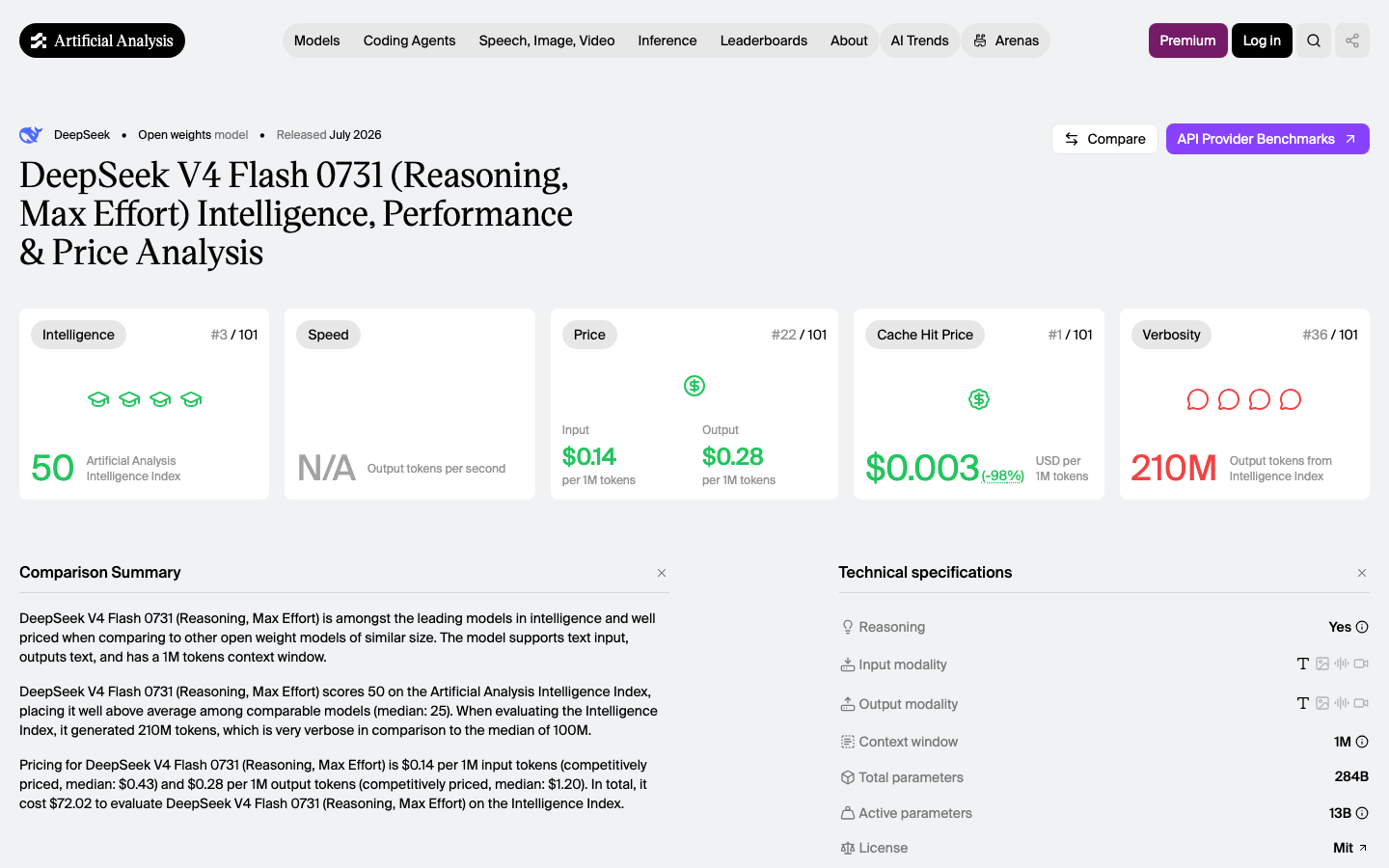Open the Models menu

(317, 41)
